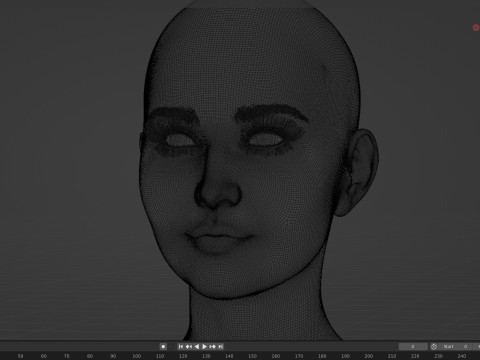Viewport: 480px width, 360px height.
Task: Toggle the preview range clock icon
Action: [434, 347]
